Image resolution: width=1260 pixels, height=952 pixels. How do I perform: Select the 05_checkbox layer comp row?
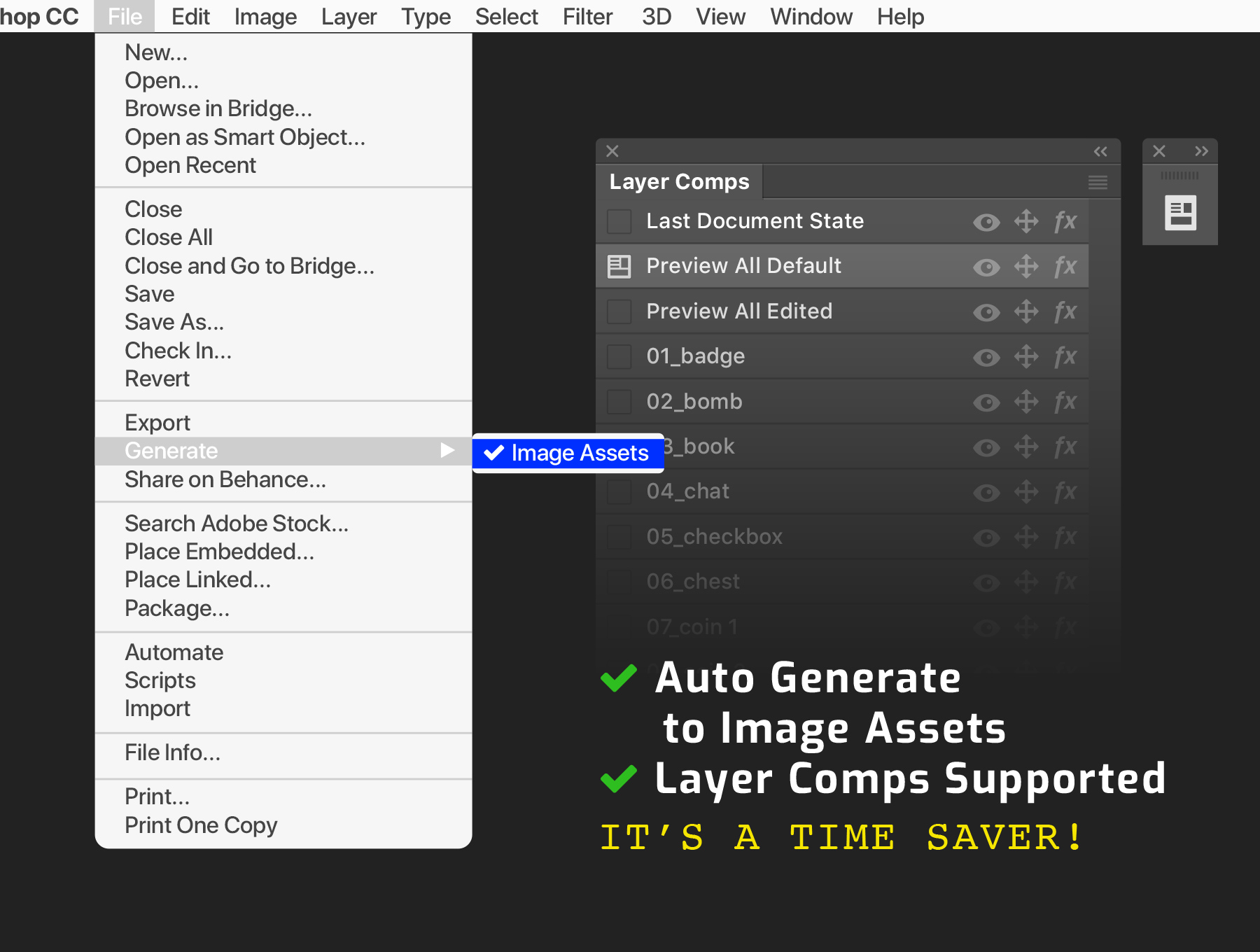(842, 537)
